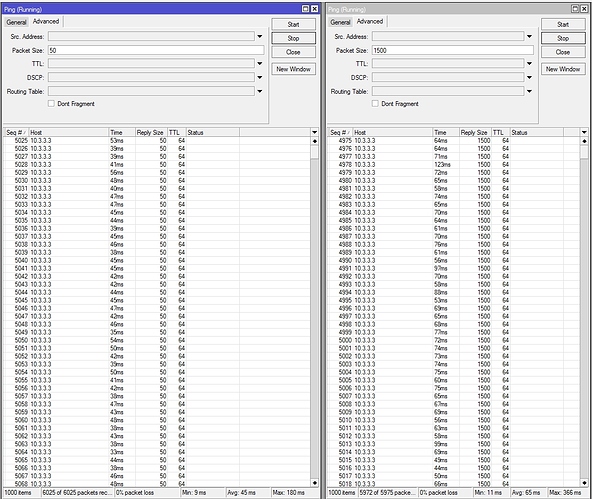Screen dimensions: 592x499
Task: Click TTL input field in right window
Action: tap(448, 64)
